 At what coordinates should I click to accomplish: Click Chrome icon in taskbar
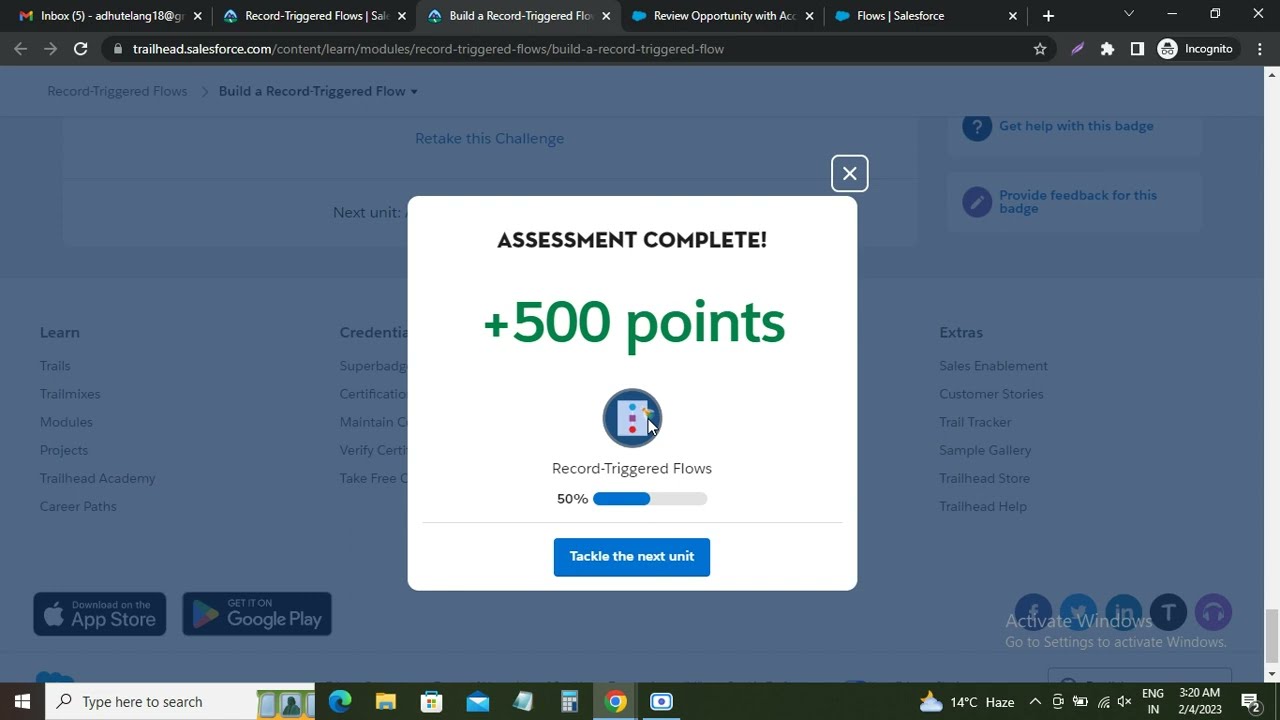tap(615, 701)
